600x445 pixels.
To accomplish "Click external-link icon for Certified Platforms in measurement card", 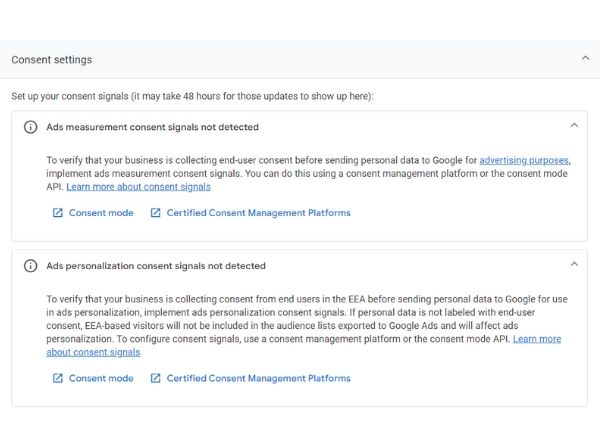I will point(155,213).
